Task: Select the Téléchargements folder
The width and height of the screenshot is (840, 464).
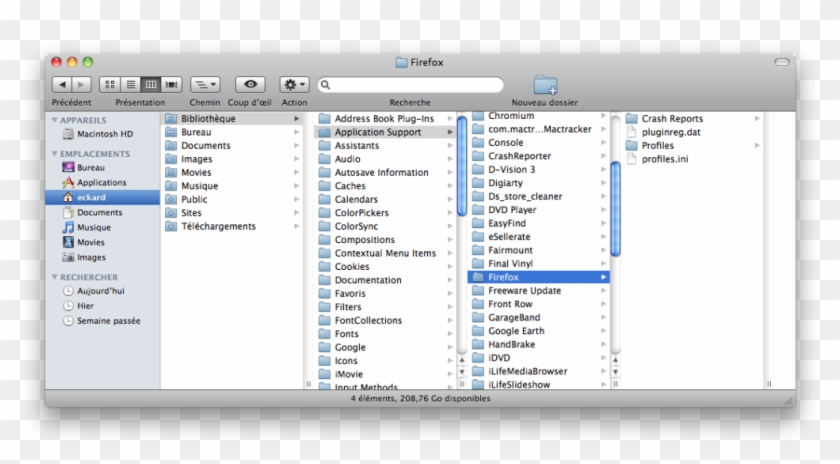Action: pyautogui.click(x=232, y=226)
